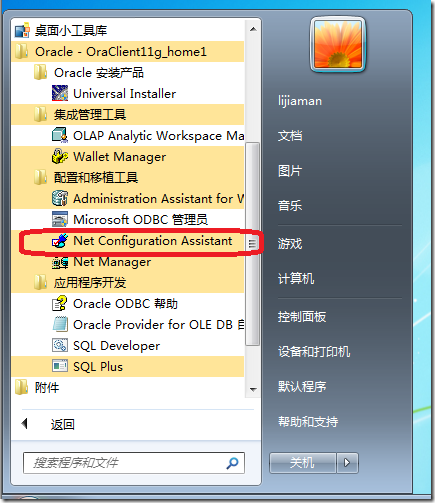Launch SQL Developer entry text

(x=117, y=346)
